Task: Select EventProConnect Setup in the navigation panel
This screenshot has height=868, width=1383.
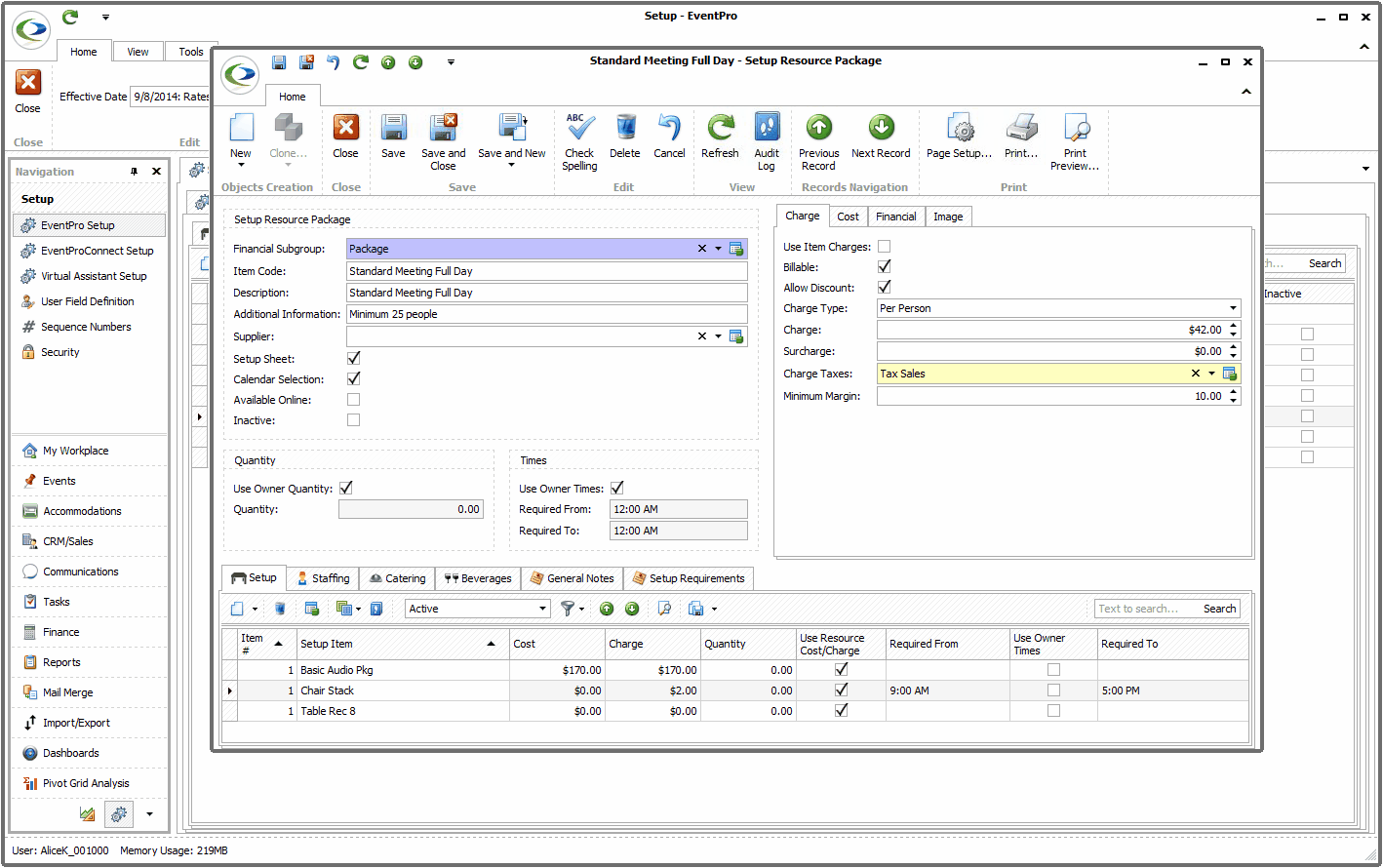Action: (89, 251)
